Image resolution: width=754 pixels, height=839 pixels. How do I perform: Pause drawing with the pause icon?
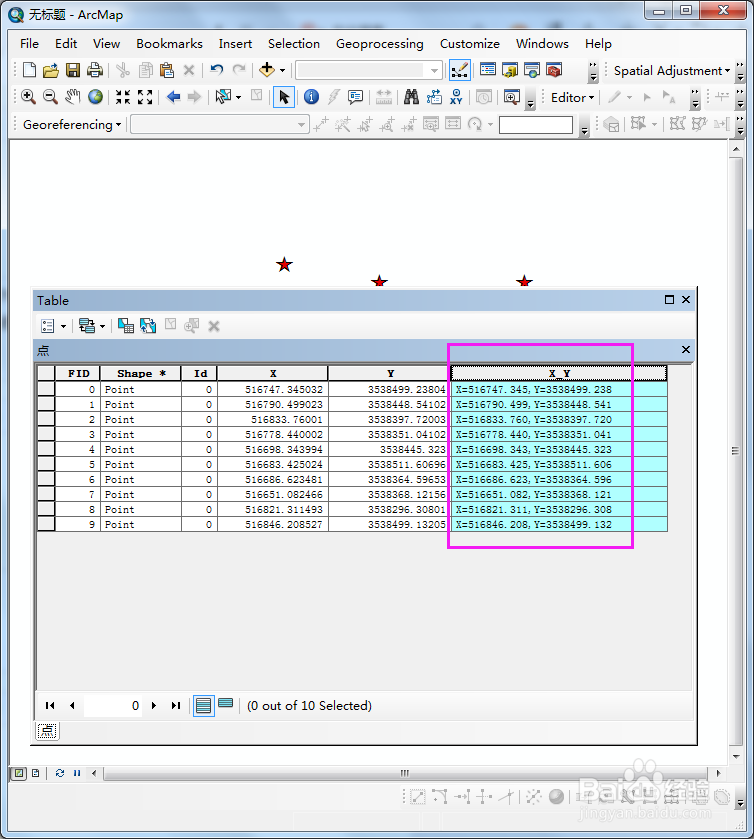77,773
